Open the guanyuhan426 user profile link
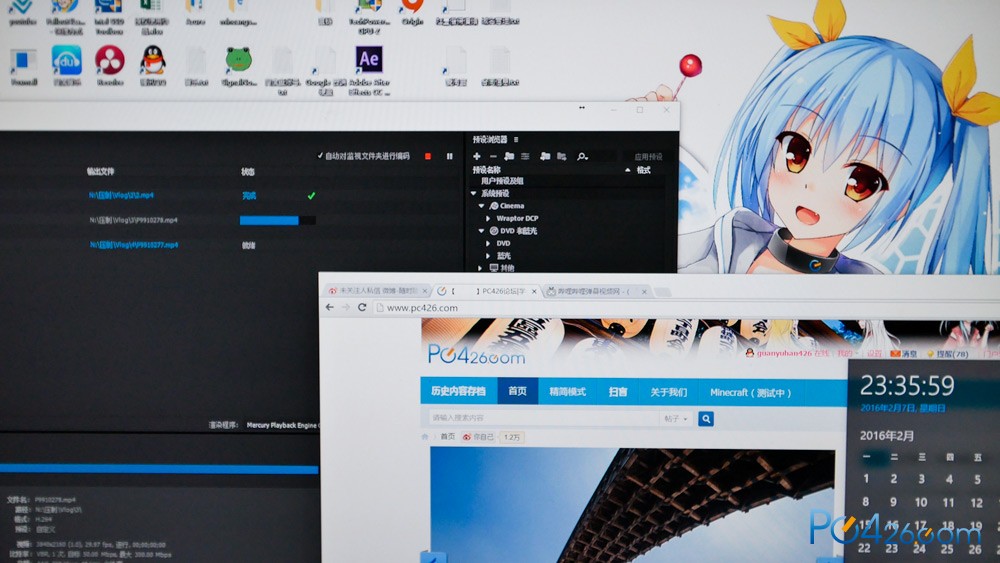Viewport: 1000px width, 563px height. 784,353
